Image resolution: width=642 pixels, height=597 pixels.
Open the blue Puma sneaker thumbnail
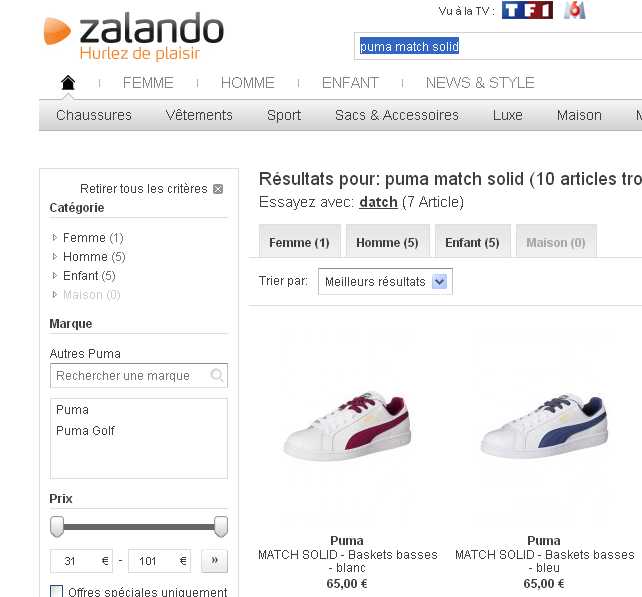coord(544,425)
